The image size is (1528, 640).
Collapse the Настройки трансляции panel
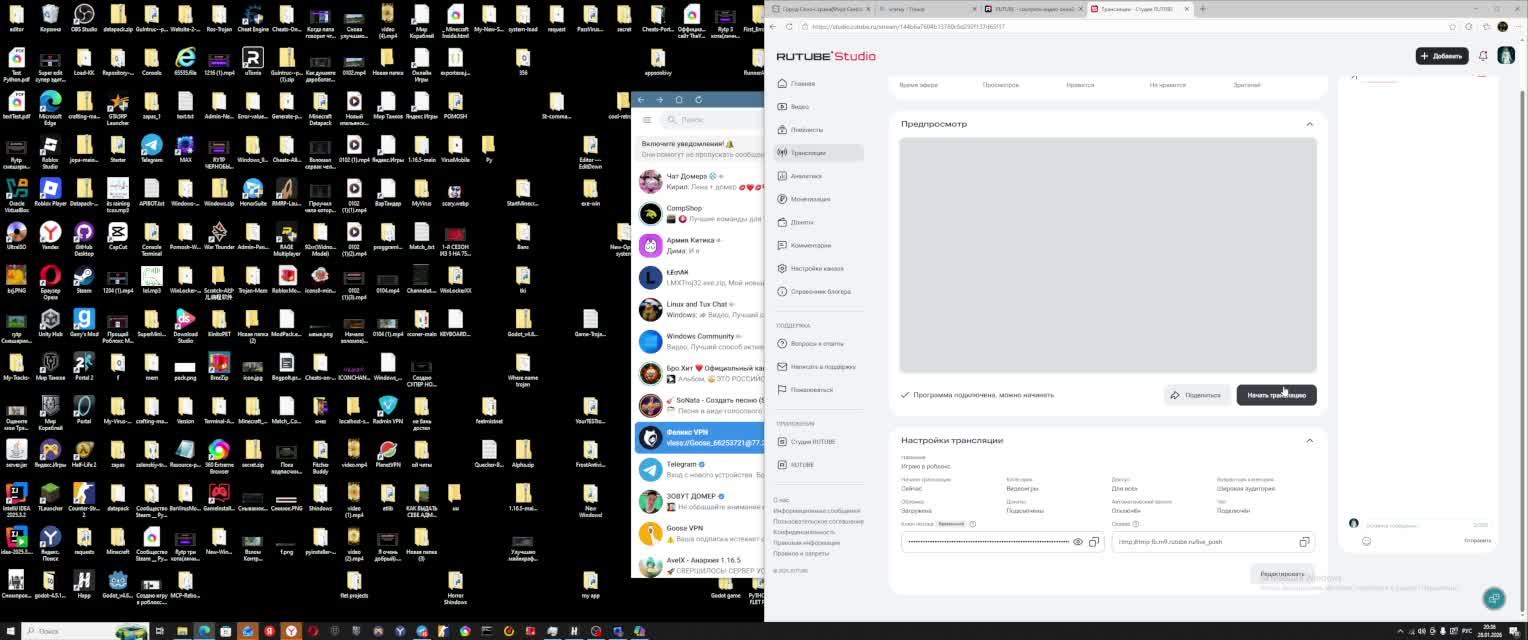click(1309, 440)
